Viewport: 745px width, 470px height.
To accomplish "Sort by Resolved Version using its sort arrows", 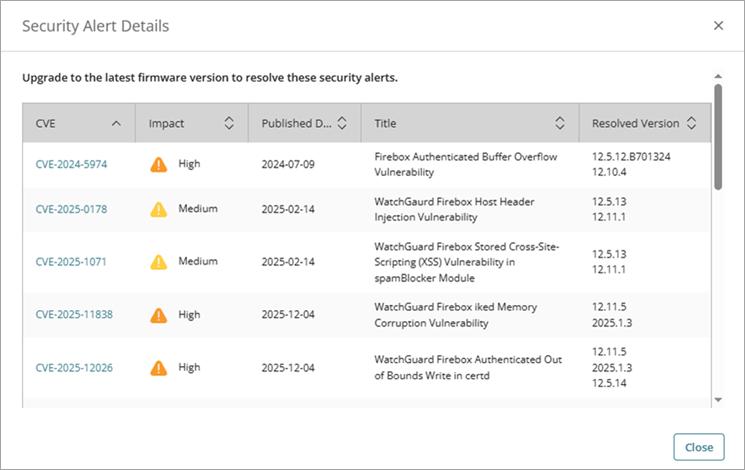I will [x=691, y=123].
